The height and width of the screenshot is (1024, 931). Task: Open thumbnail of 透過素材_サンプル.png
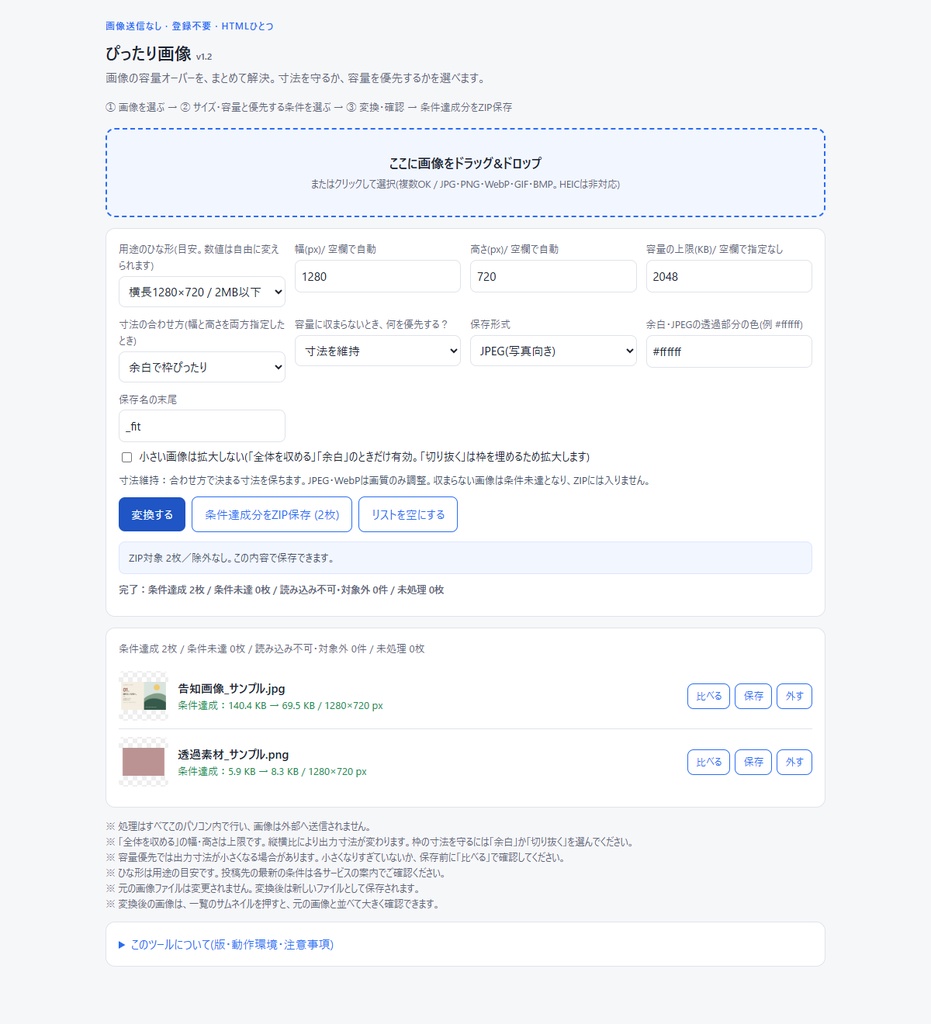tap(144, 762)
